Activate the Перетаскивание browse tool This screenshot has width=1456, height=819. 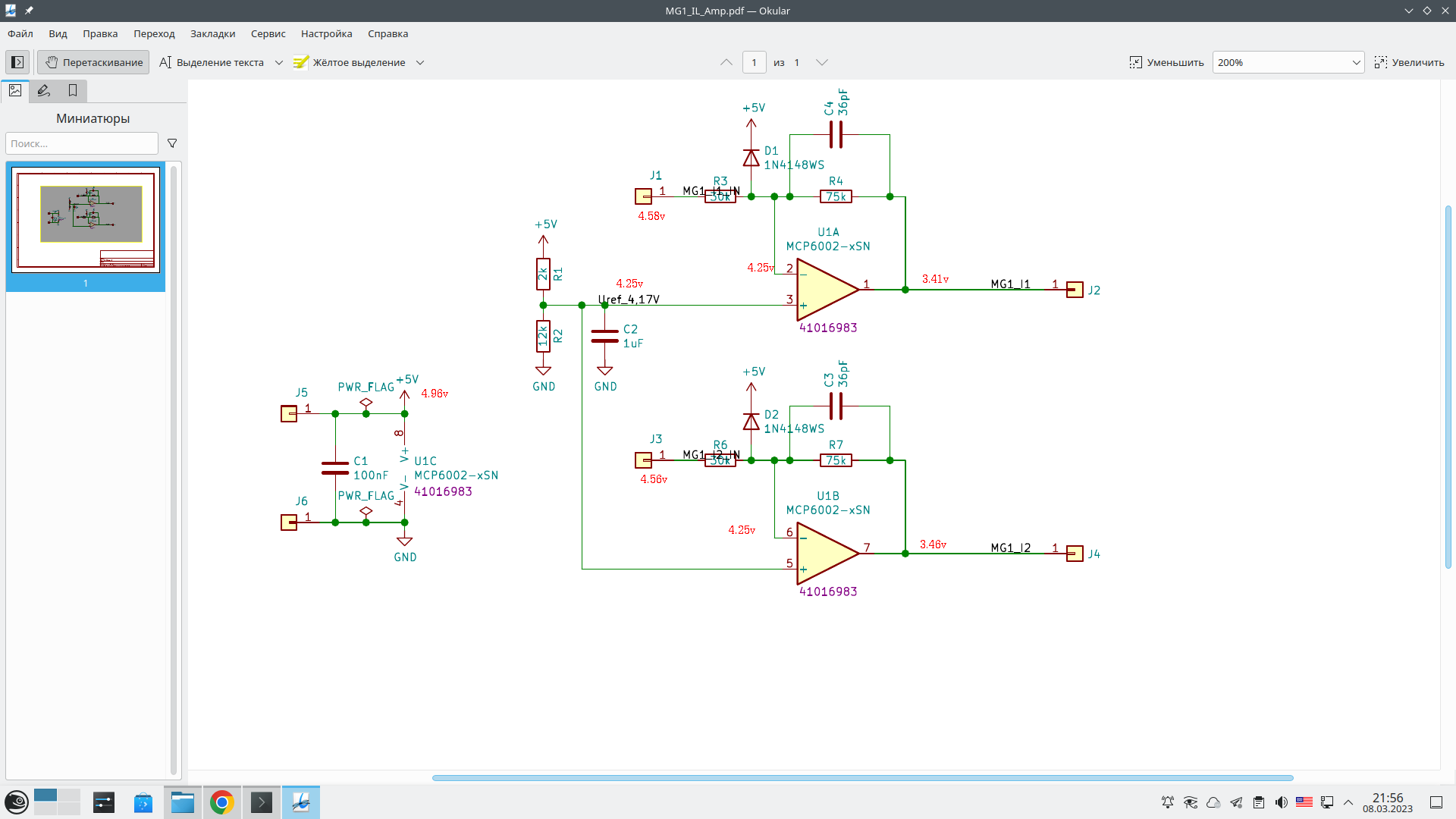click(93, 62)
